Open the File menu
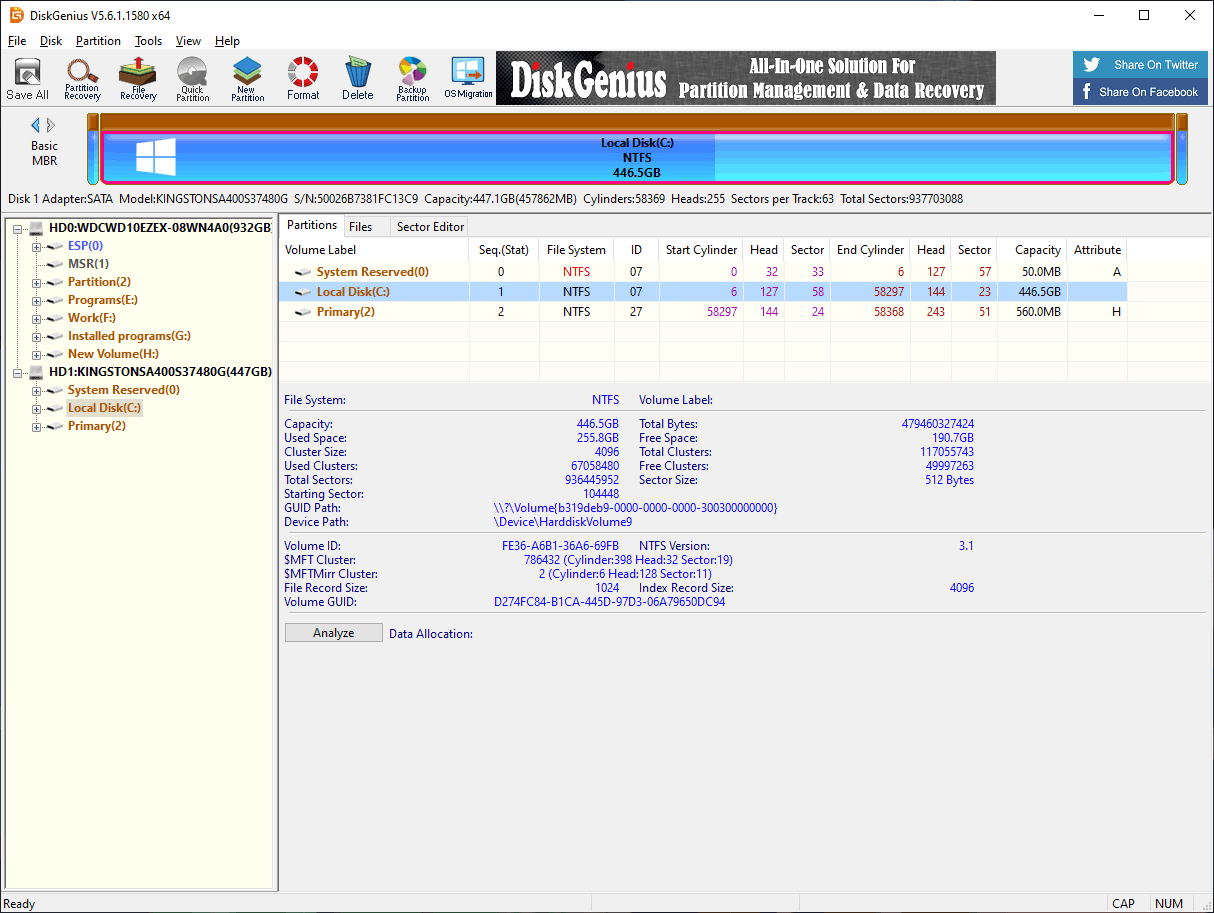This screenshot has height=913, width=1214. coord(17,41)
